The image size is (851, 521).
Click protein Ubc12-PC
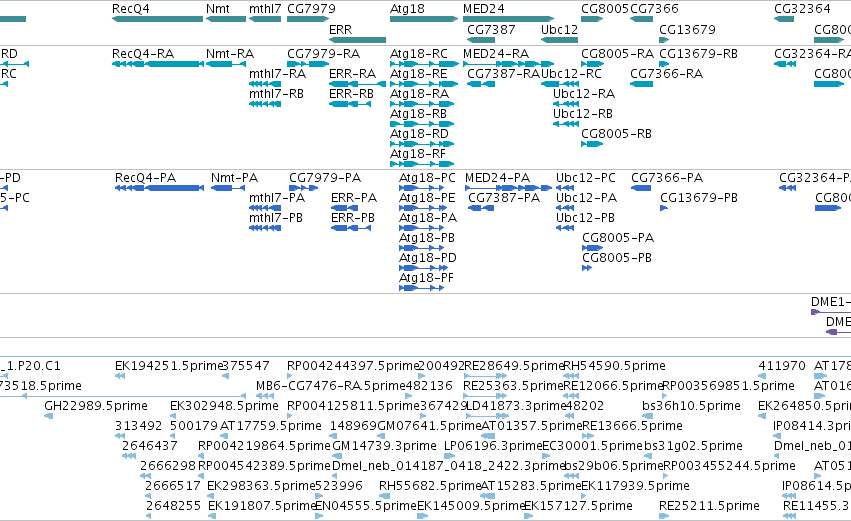pyautogui.click(x=565, y=188)
